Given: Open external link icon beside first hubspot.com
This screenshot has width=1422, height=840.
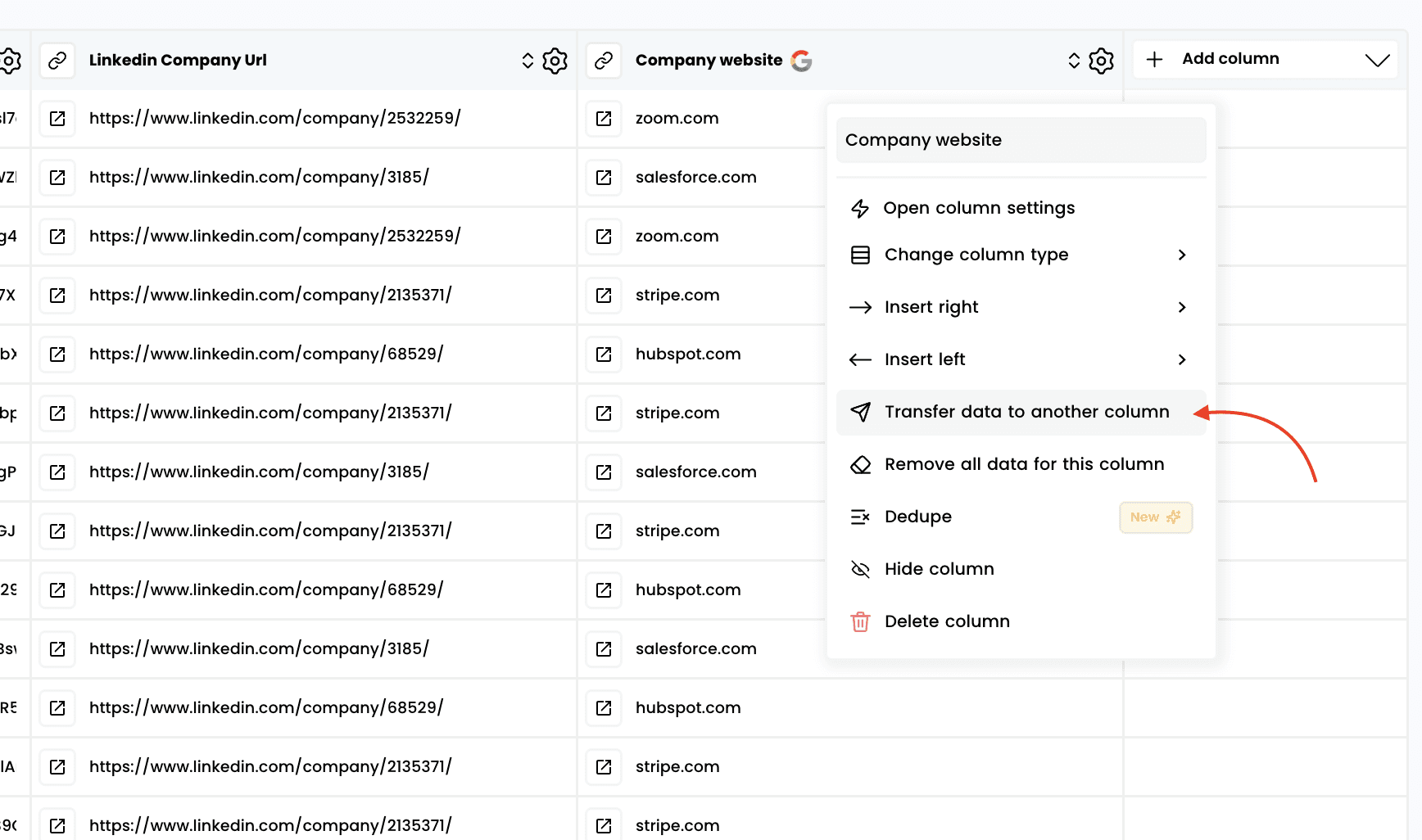Looking at the screenshot, I should (x=604, y=355).
